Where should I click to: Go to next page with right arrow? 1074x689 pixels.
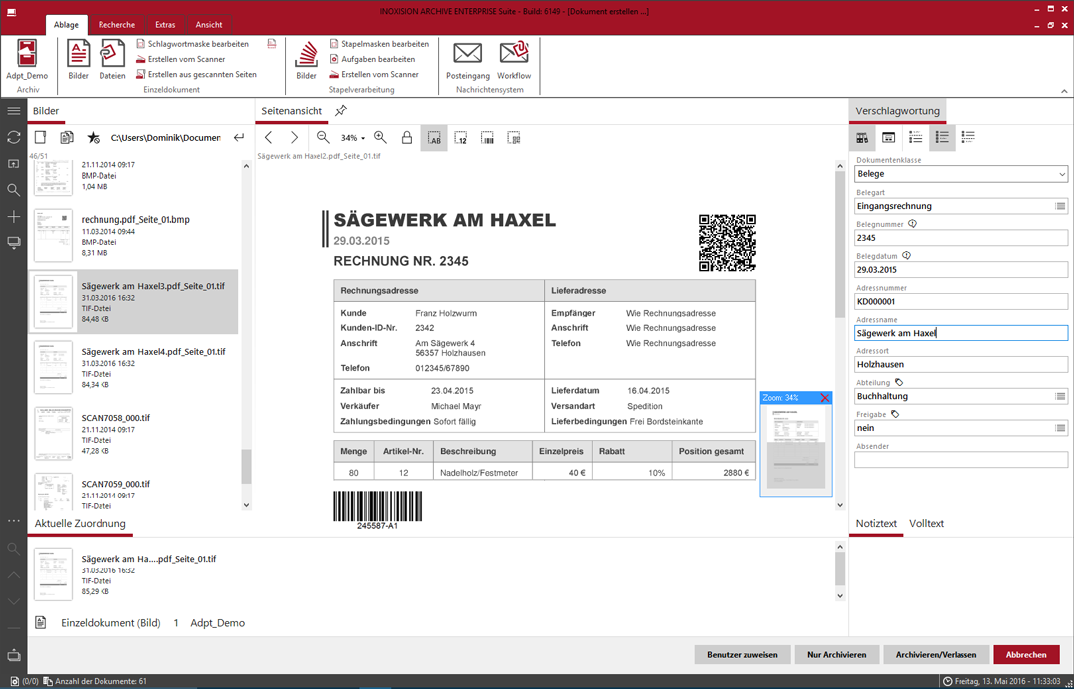point(294,138)
